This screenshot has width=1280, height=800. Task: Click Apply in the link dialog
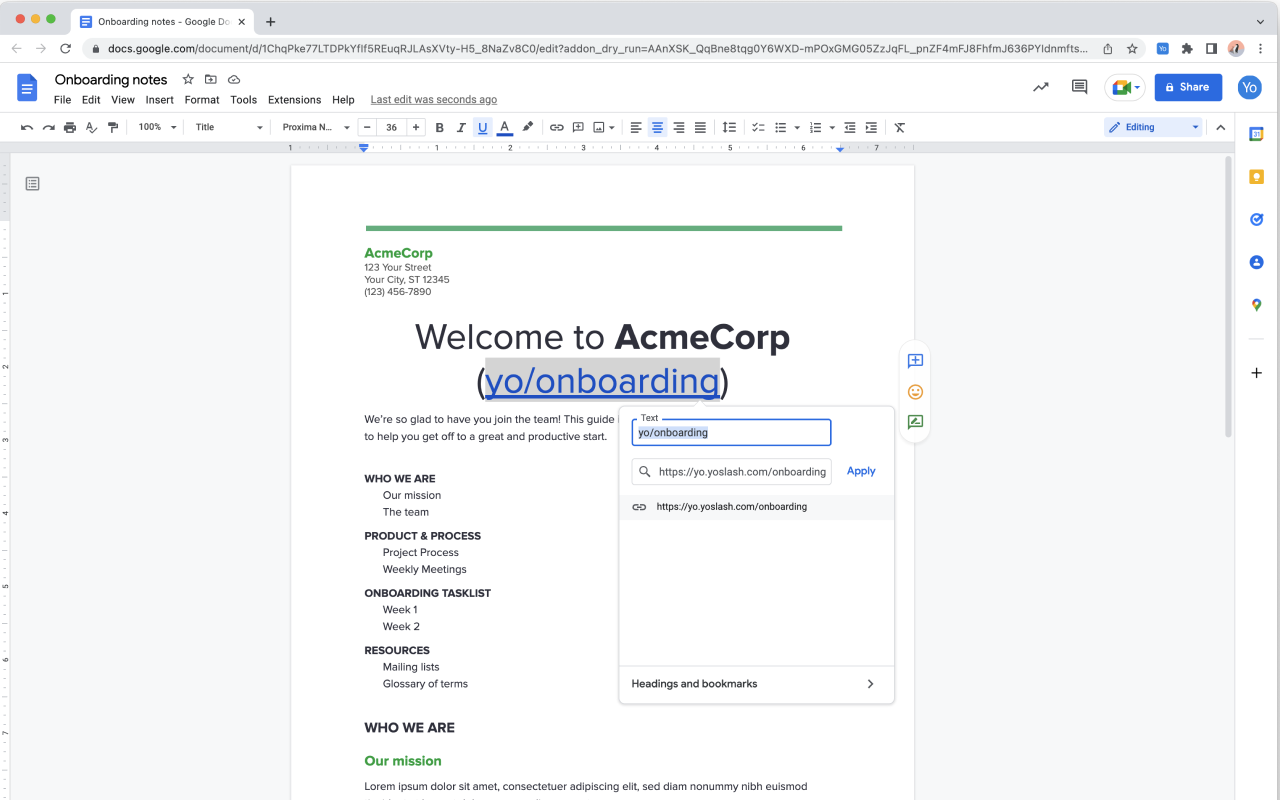pyautogui.click(x=861, y=471)
